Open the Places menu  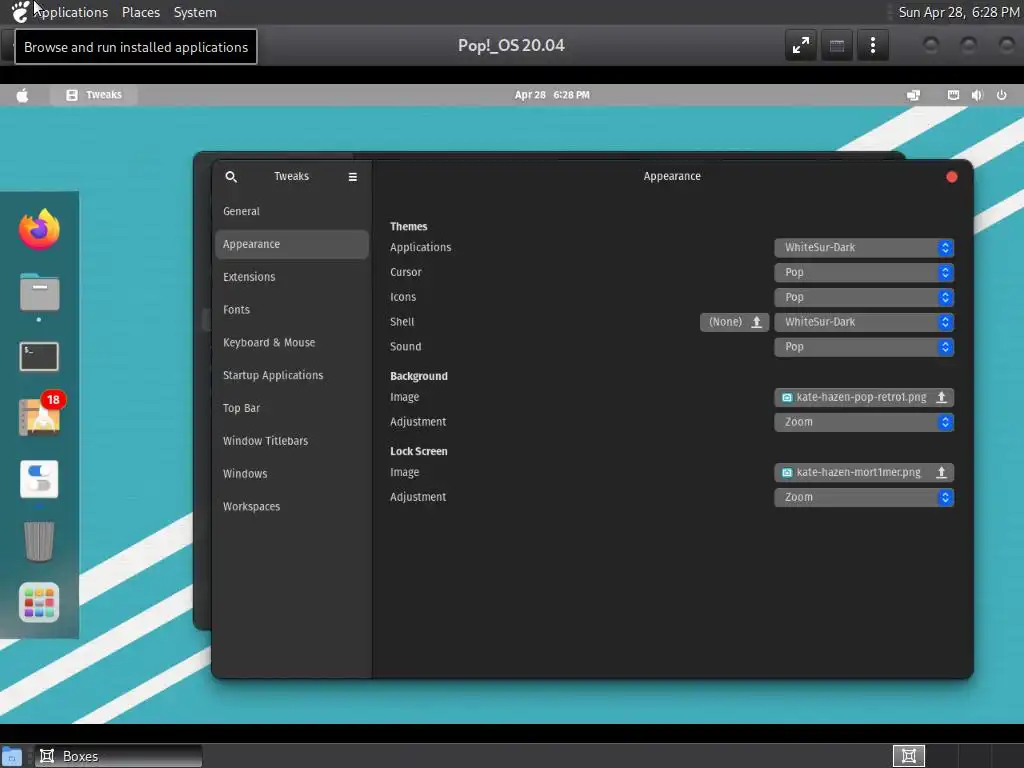click(141, 12)
